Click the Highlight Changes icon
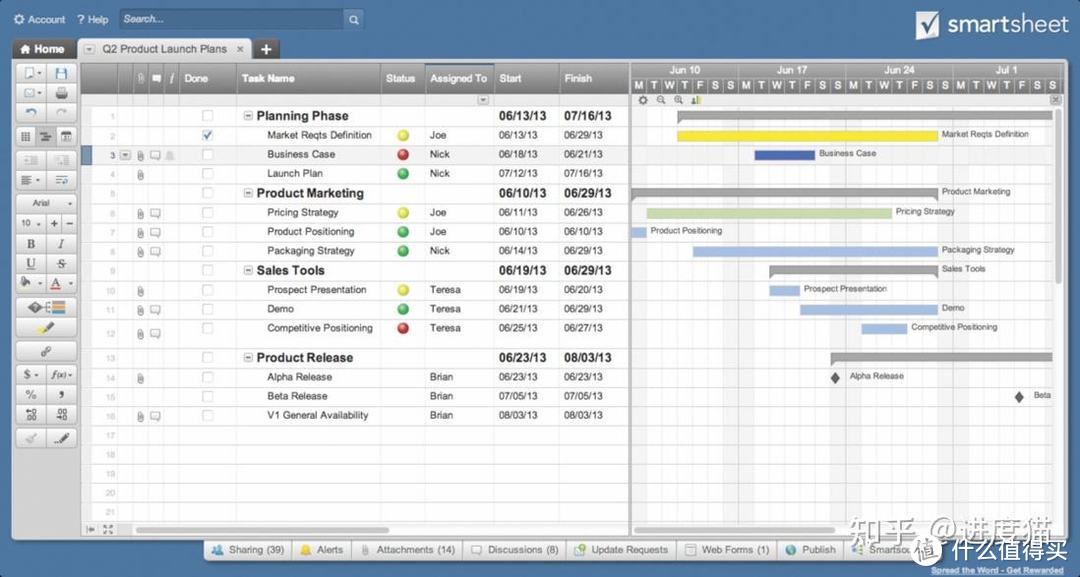The image size is (1080, 577). 46,328
